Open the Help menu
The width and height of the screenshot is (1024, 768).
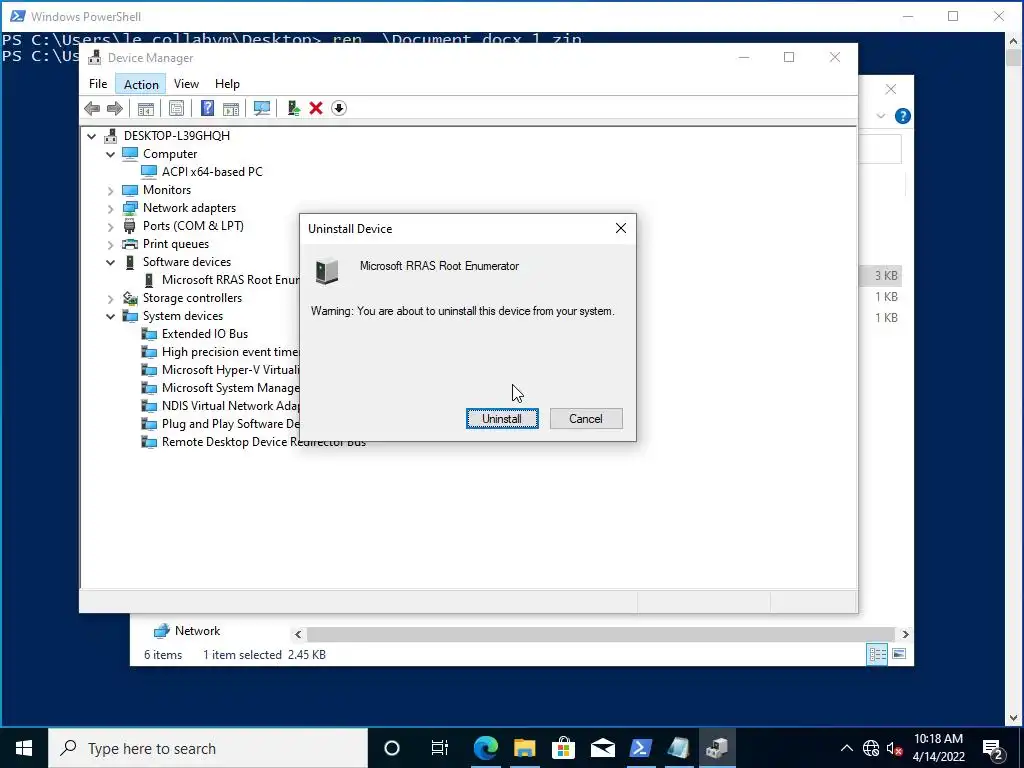point(227,84)
